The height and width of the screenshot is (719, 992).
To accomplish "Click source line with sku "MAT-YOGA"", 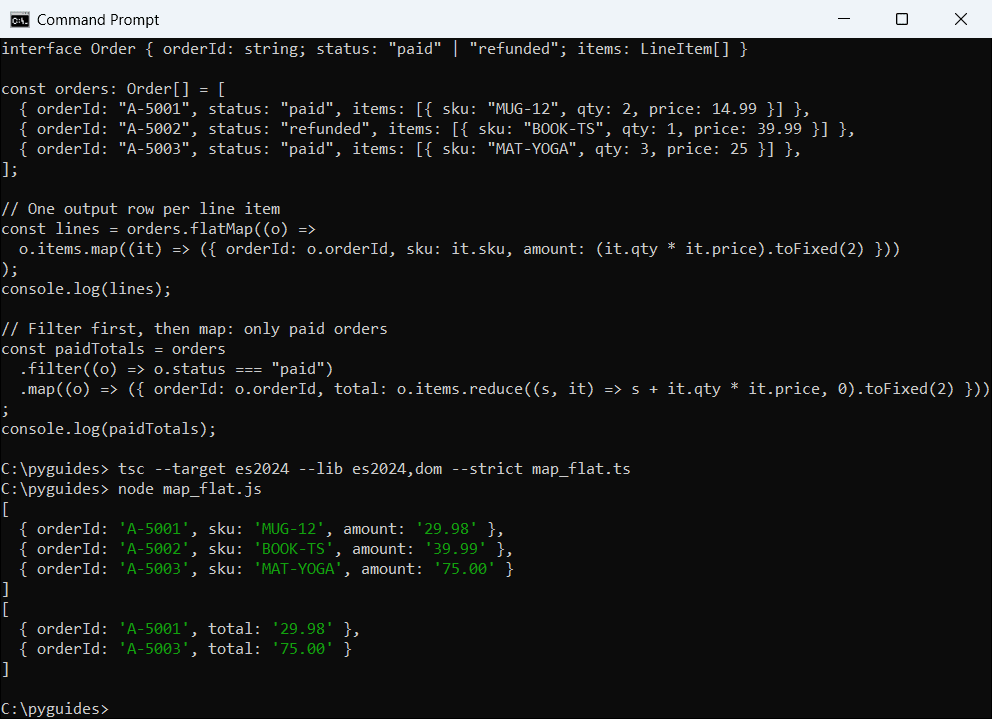I will pyautogui.click(x=409, y=149).
